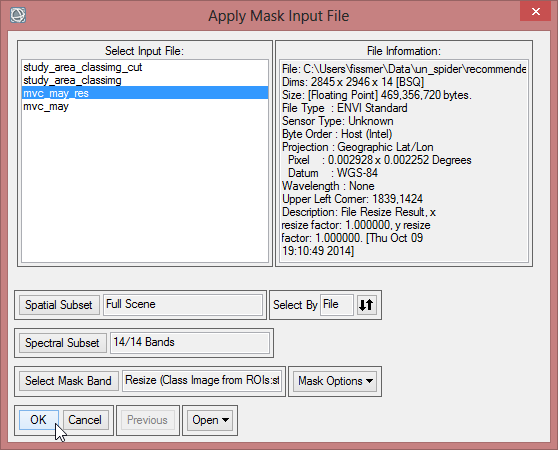
Task: Click the File Information text area
Action: [404, 161]
